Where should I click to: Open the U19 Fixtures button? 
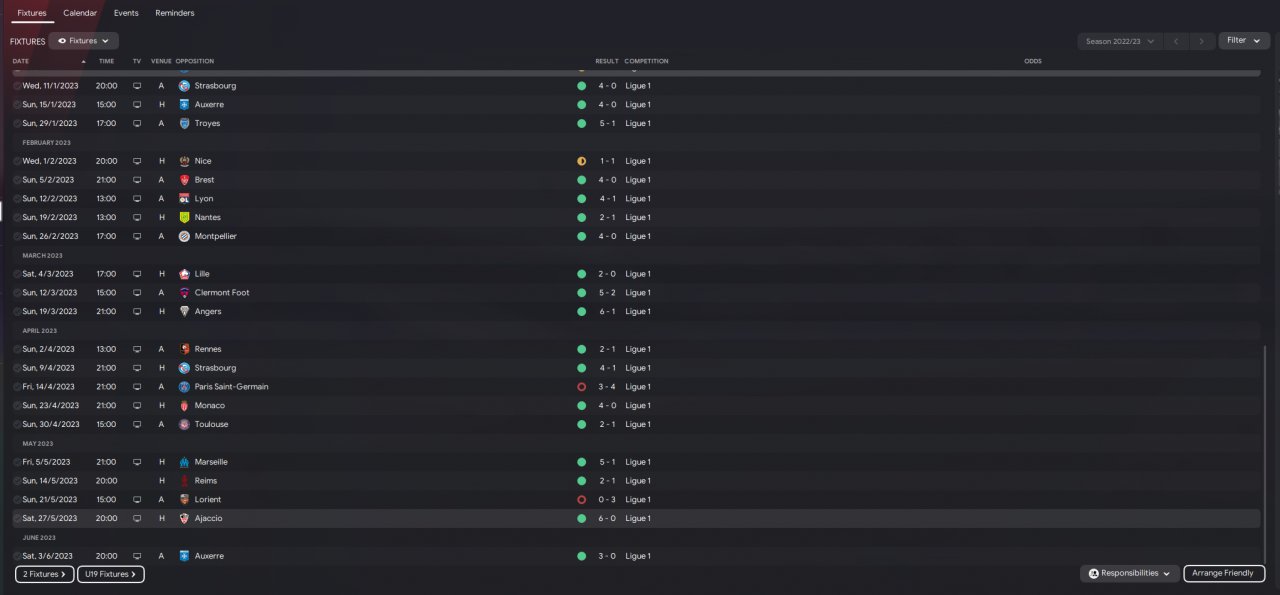(x=111, y=574)
